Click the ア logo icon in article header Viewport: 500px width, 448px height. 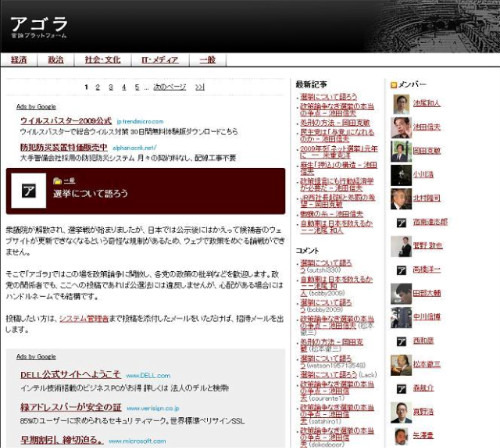pos(29,191)
